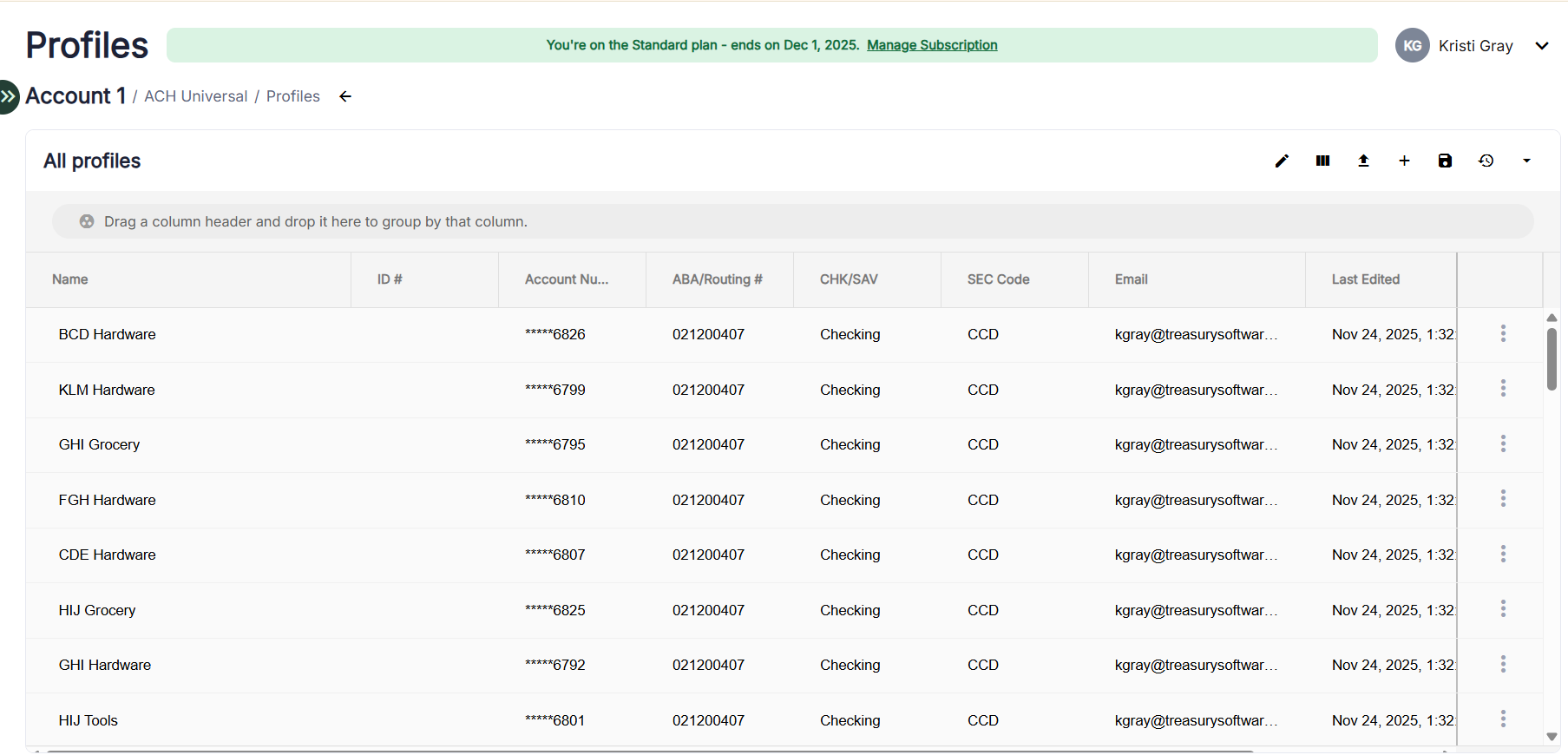The image size is (1568, 755).
Task: Open row actions for GHI Grocery
Action: click(1503, 443)
